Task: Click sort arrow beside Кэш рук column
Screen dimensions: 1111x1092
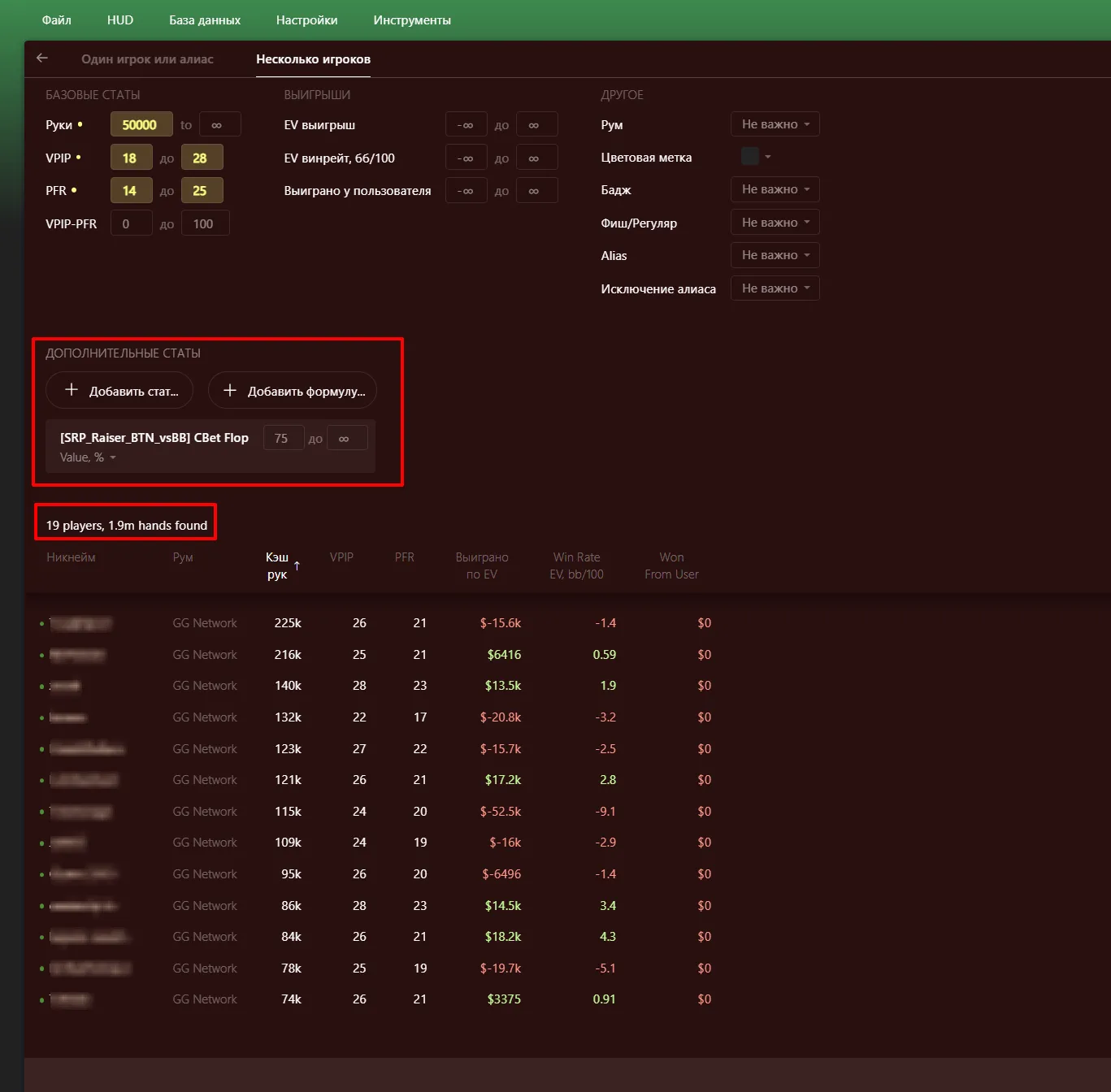Action: click(297, 565)
